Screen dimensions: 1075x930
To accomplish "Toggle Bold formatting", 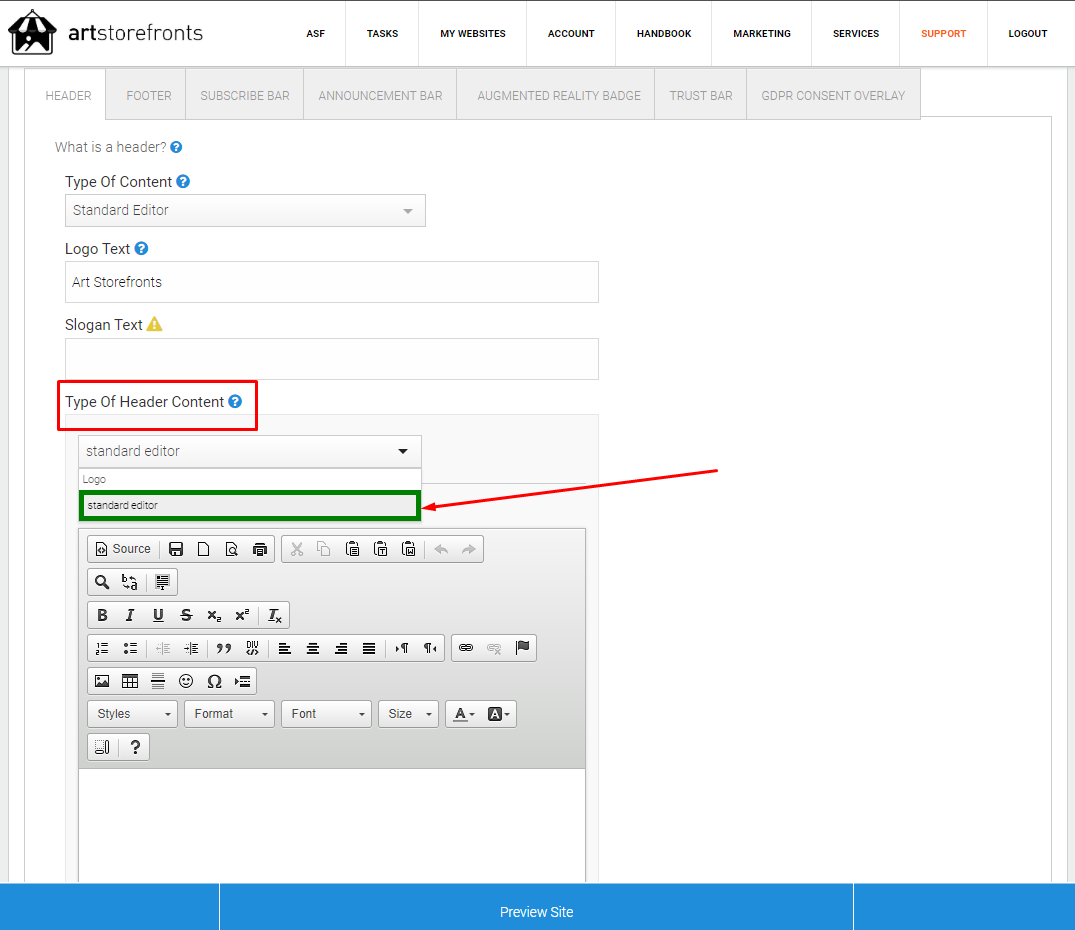I will tap(102, 615).
